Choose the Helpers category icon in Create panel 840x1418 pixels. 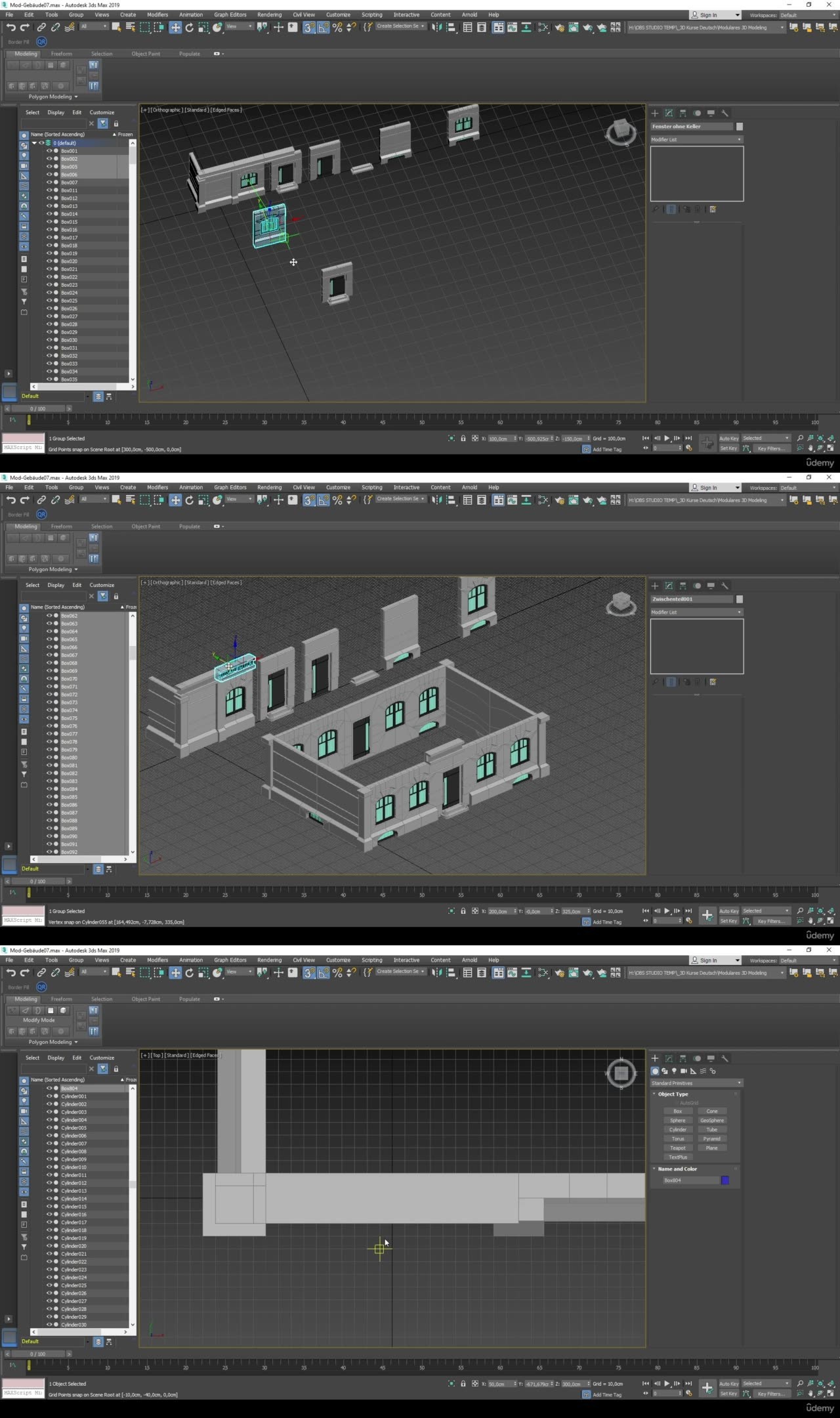click(x=693, y=1071)
